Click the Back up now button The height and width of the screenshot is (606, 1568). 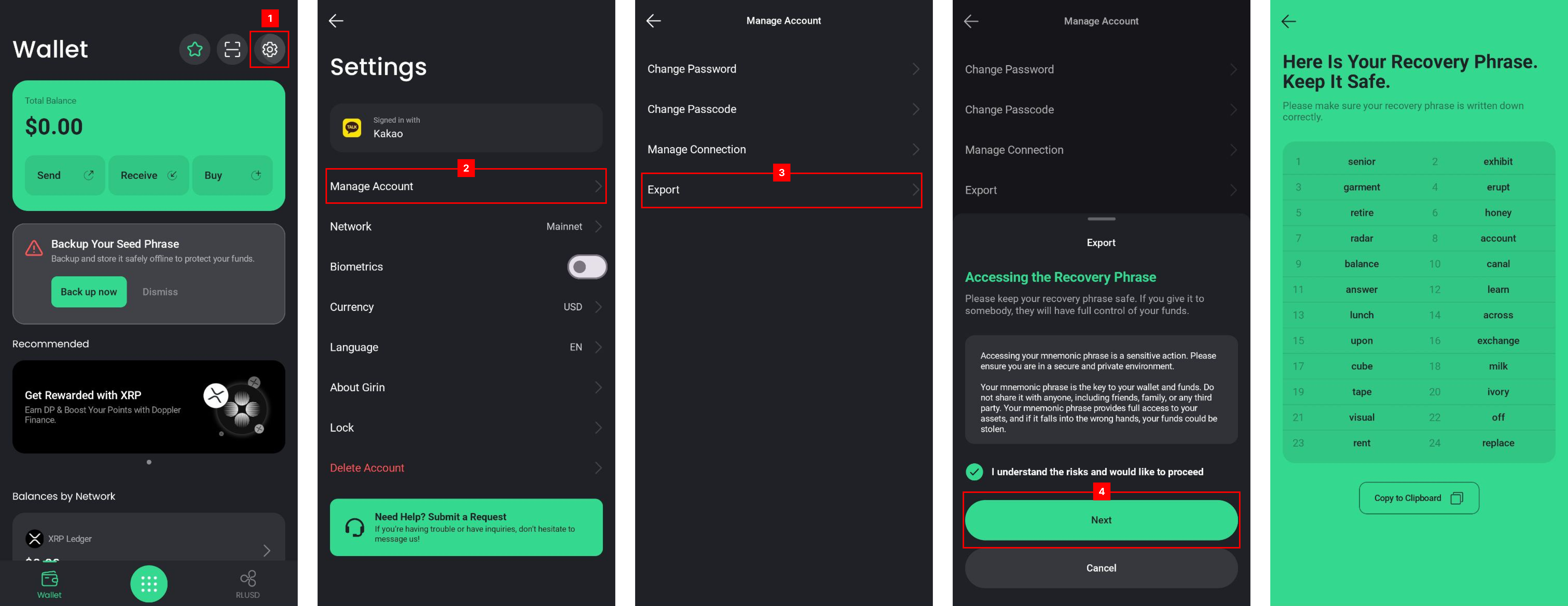(x=89, y=292)
